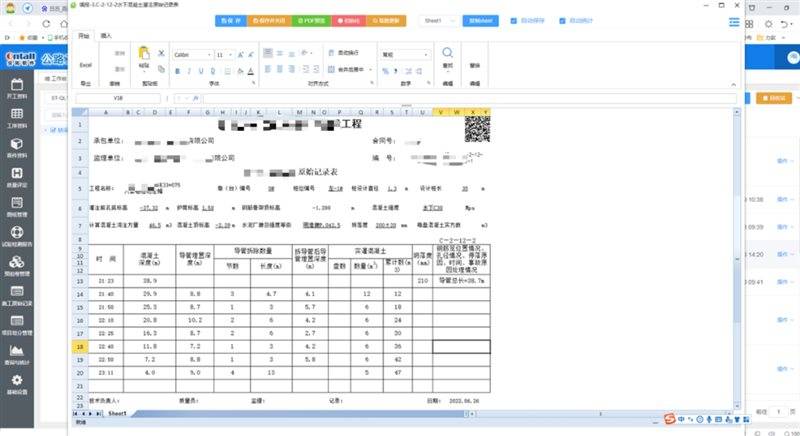The width and height of the screenshot is (800, 436).
Task: Select the Sheet1 tab at bottom
Action: pyautogui.click(x=117, y=414)
